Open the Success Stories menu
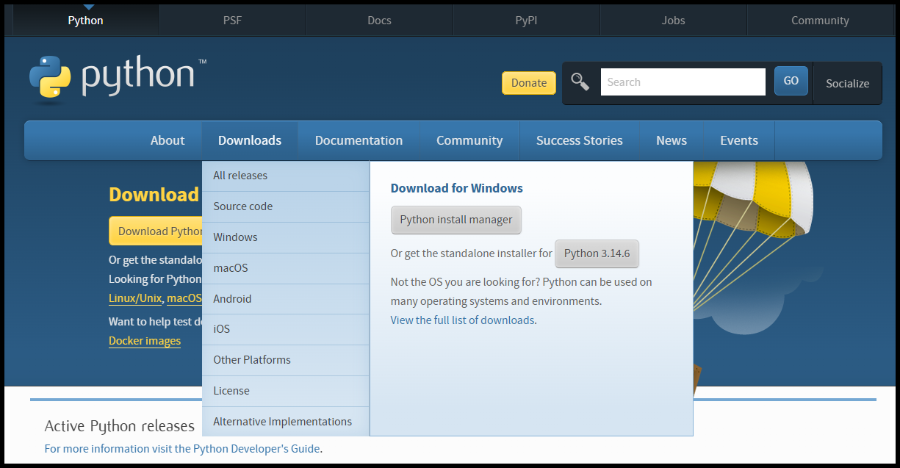This screenshot has width=900, height=468. 579,141
